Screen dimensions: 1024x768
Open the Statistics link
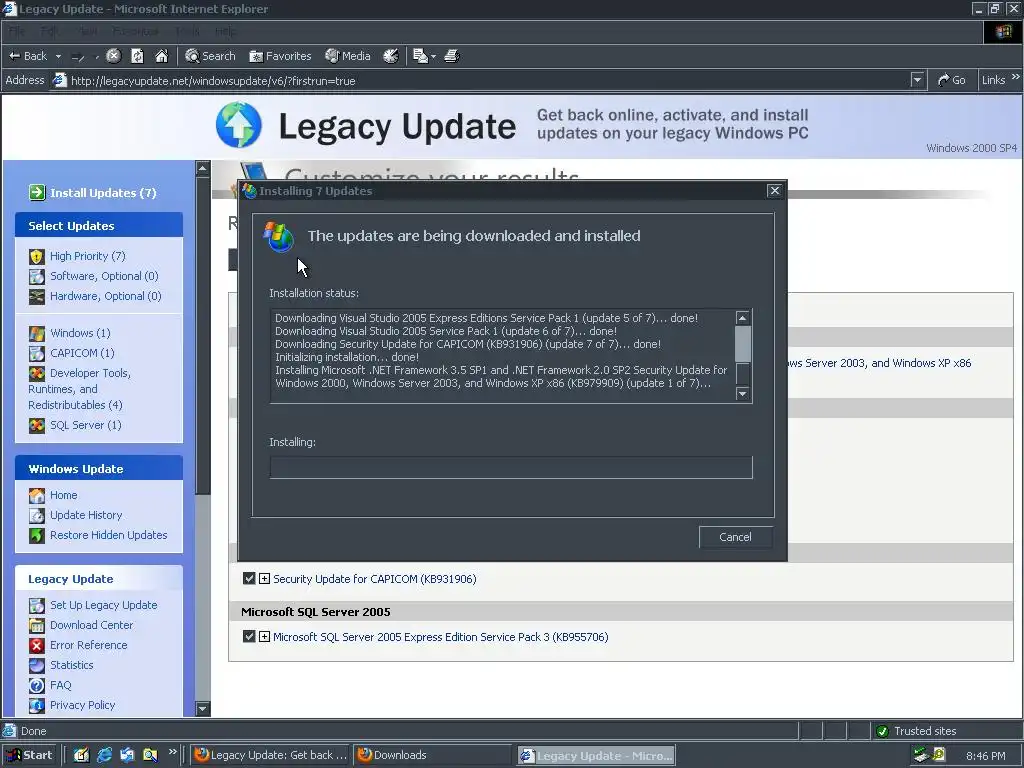click(72, 665)
